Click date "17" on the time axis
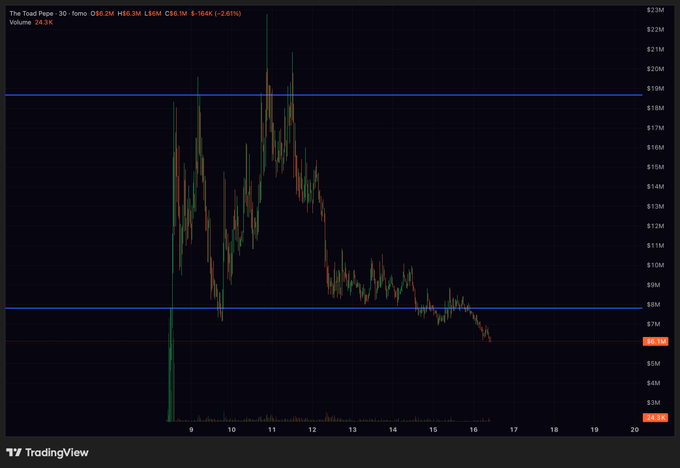This screenshot has height=468, width=680. pyautogui.click(x=514, y=429)
